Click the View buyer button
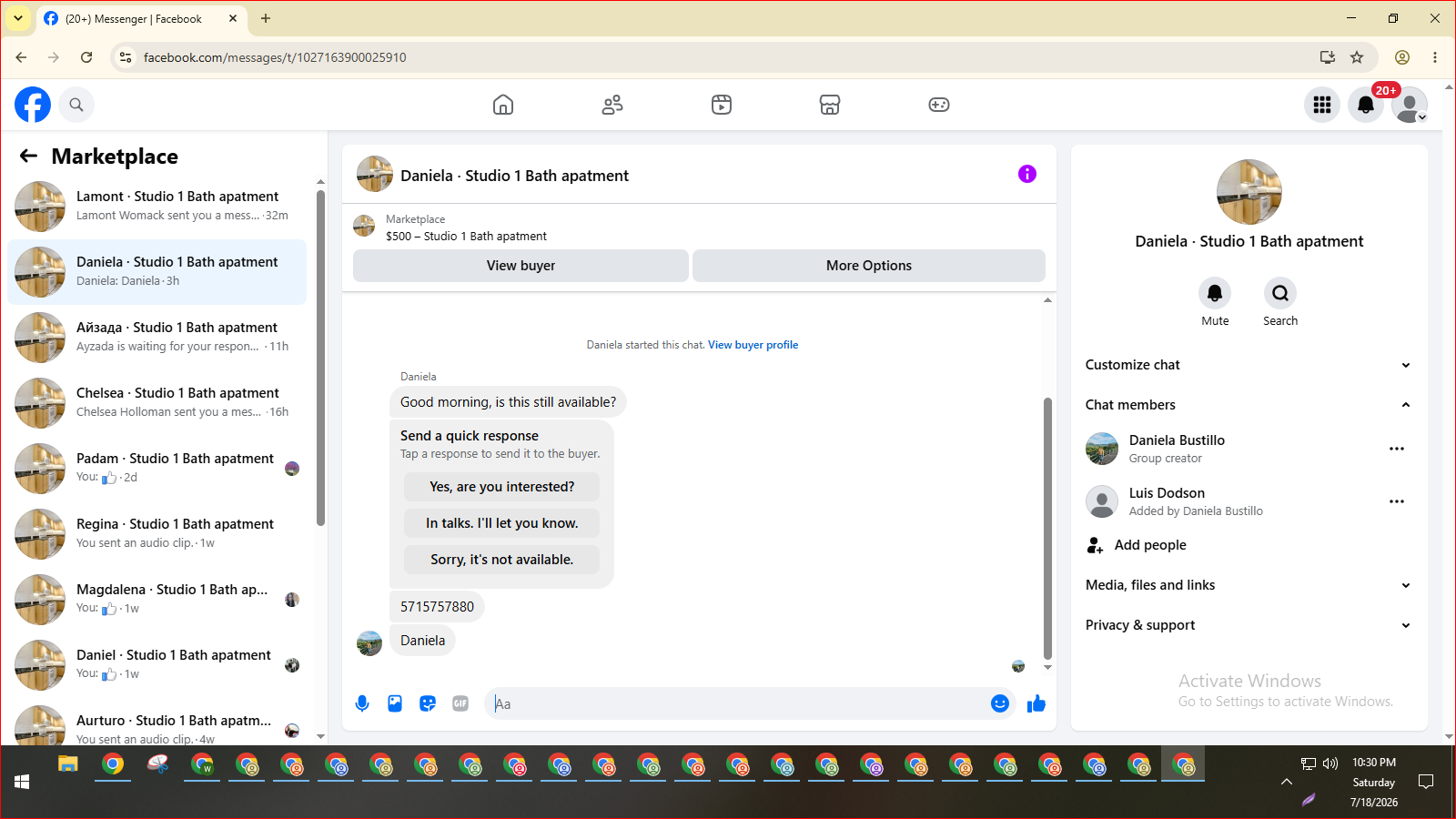 (521, 266)
